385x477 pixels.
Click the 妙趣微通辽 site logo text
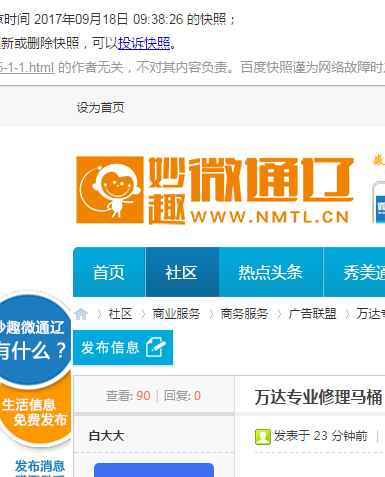(251, 191)
